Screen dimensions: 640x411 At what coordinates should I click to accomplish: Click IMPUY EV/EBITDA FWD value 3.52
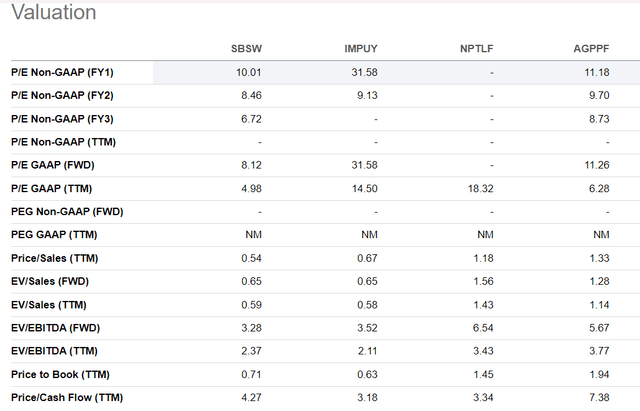pos(367,328)
